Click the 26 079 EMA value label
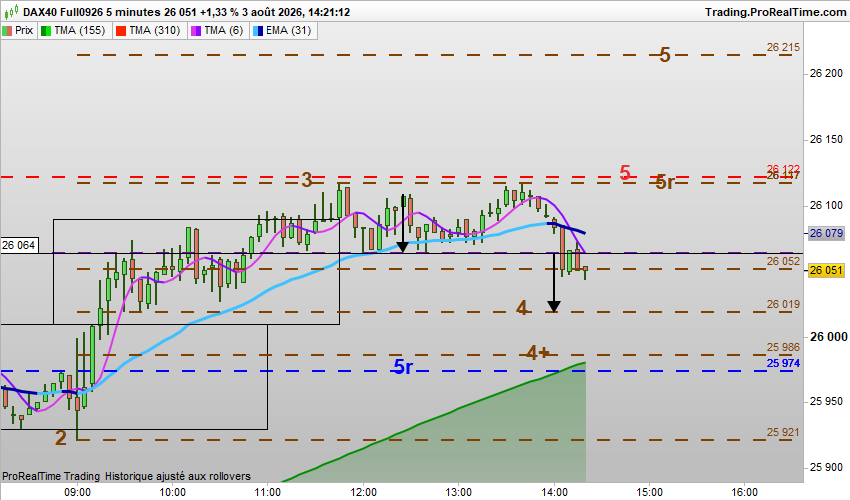Image resolution: width=850 pixels, height=500 pixels. 826,233
